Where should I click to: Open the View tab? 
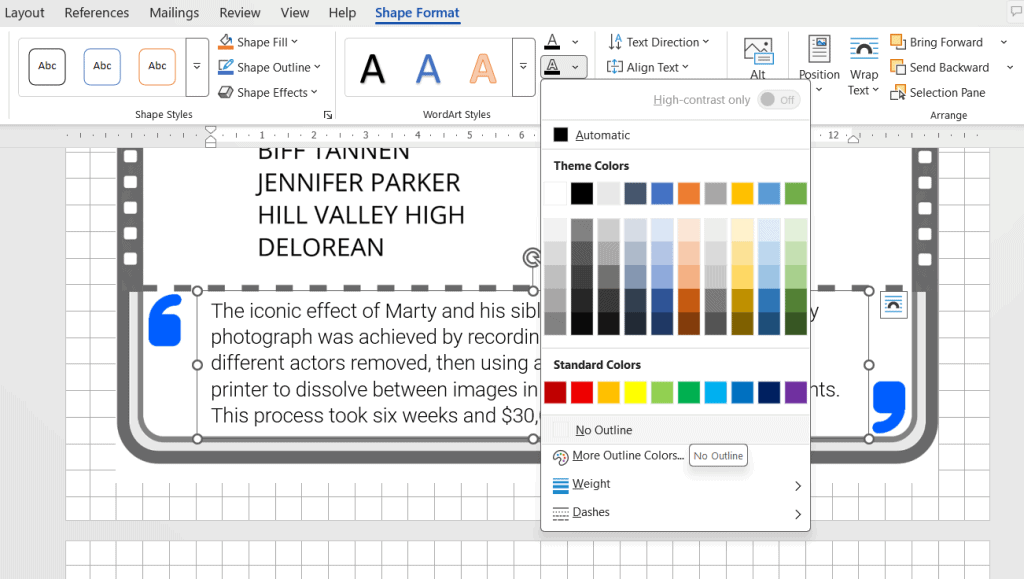295,12
